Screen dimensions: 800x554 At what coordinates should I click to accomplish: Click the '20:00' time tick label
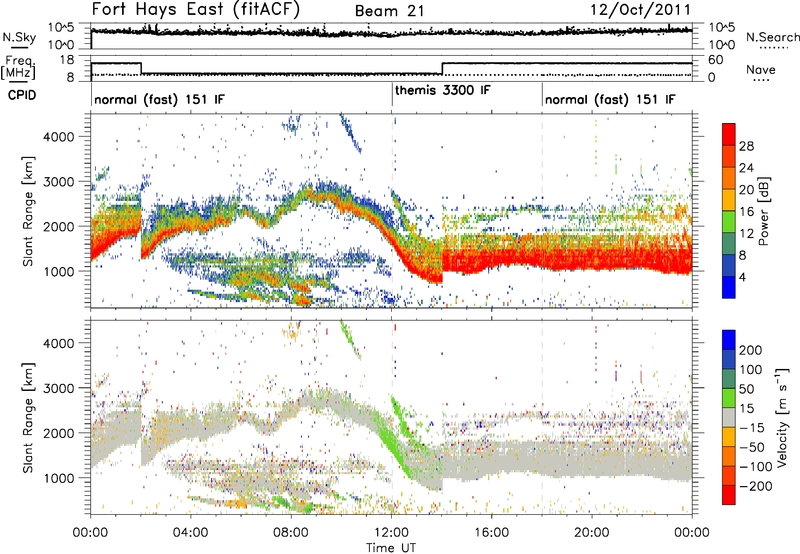pyautogui.click(x=592, y=532)
